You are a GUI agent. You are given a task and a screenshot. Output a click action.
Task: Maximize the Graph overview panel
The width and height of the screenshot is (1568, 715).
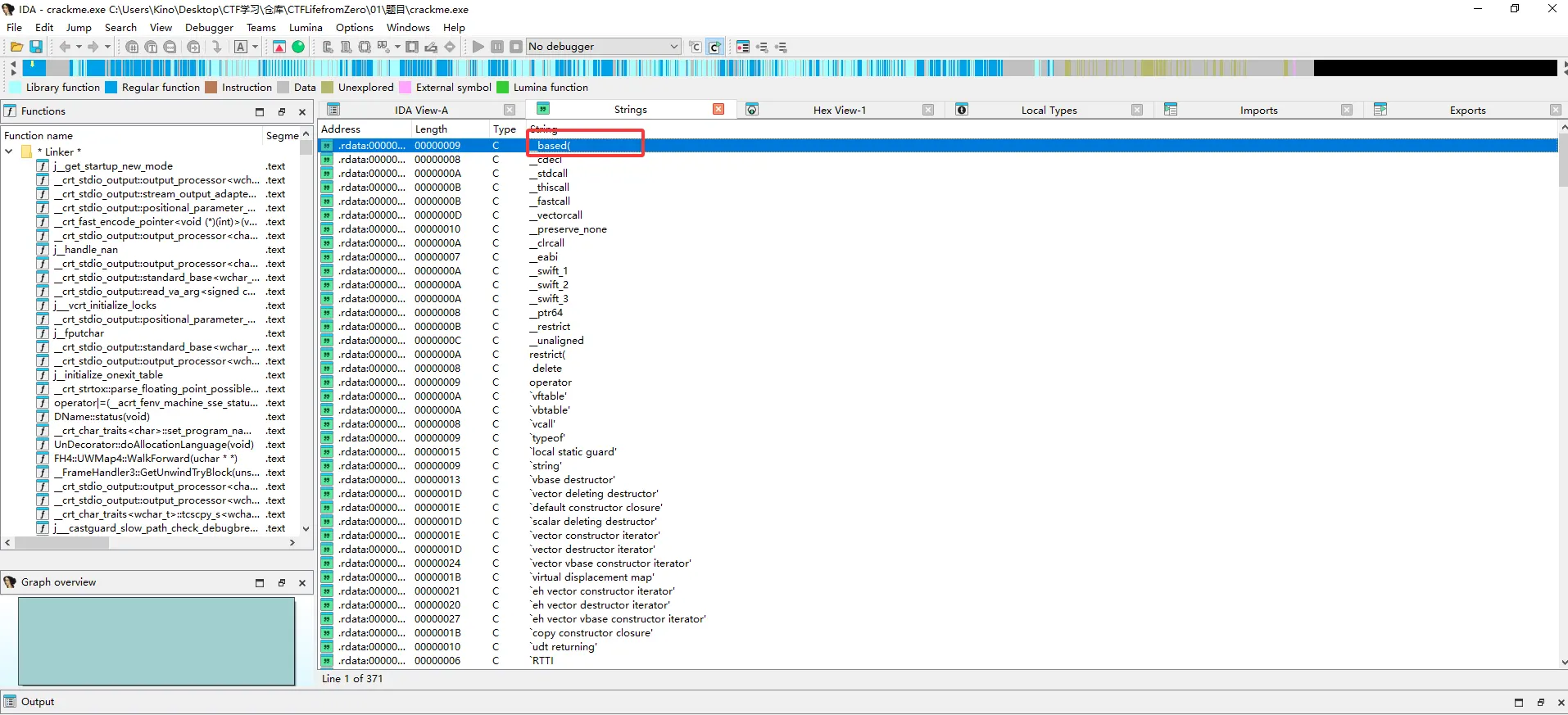click(x=260, y=582)
